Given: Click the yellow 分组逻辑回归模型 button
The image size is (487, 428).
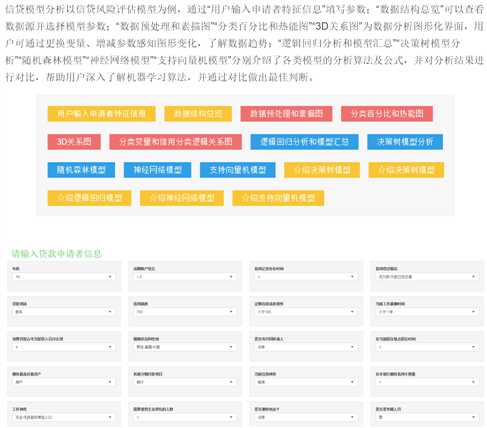Looking at the screenshot, I should coord(89,198).
